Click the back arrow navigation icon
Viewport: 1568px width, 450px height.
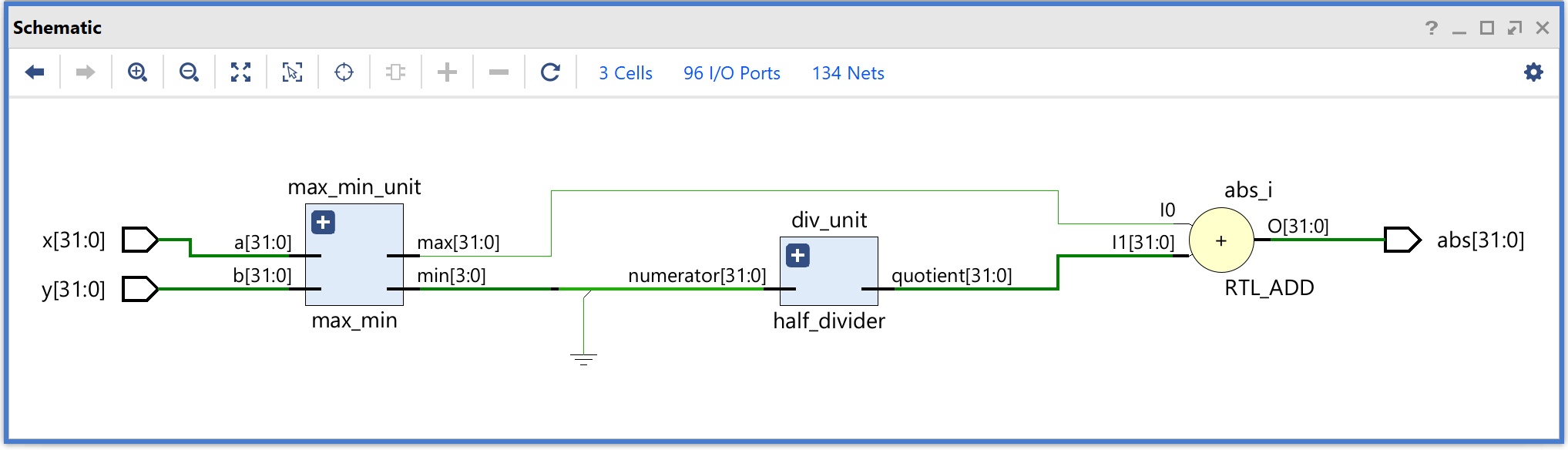tap(35, 72)
